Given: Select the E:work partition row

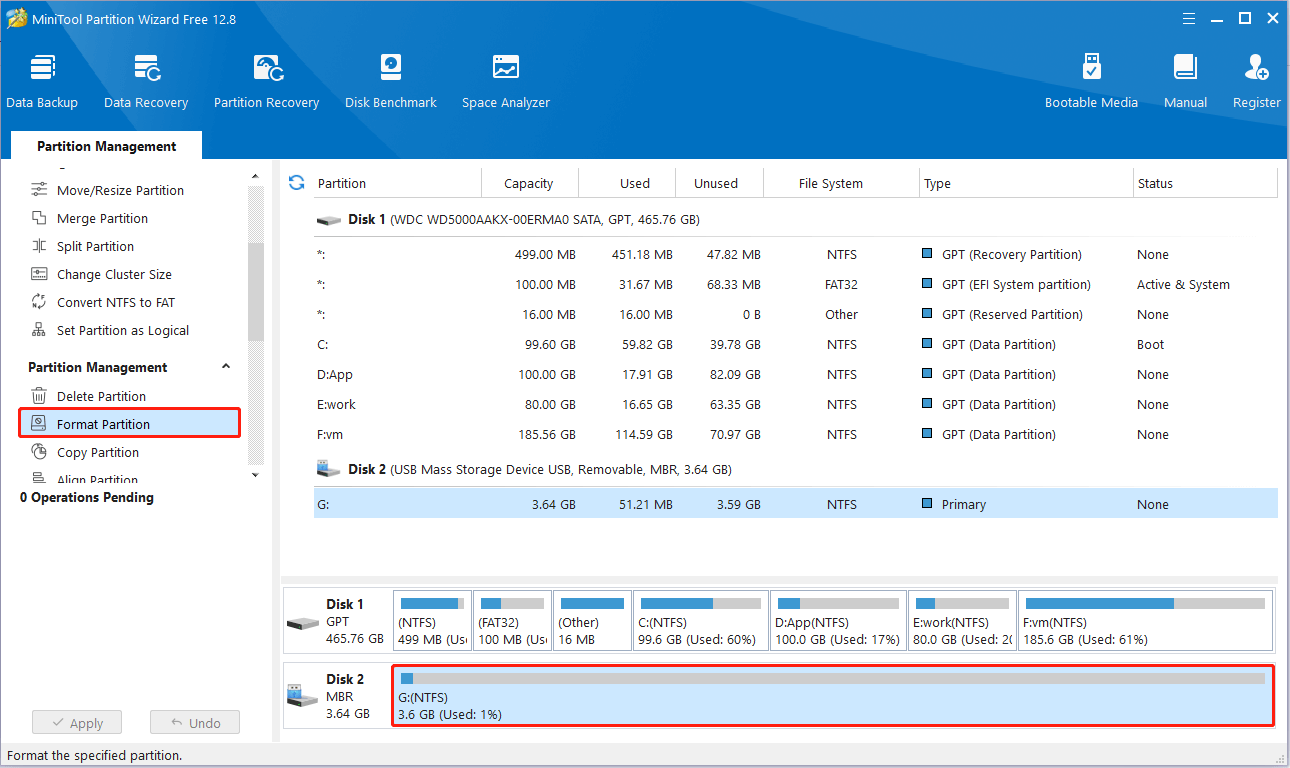Looking at the screenshot, I should click(x=796, y=404).
